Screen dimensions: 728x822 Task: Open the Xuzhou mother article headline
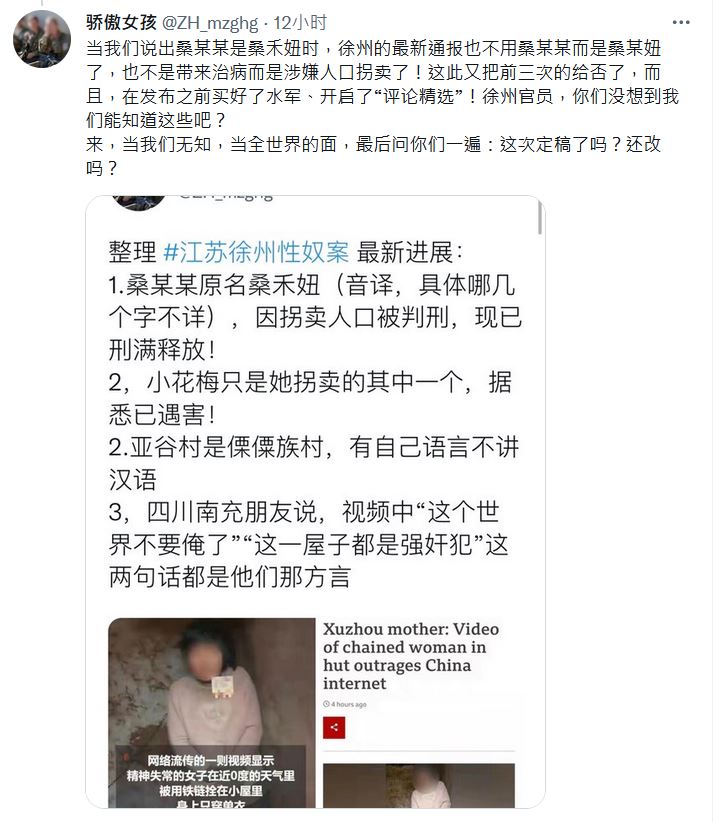(410, 656)
